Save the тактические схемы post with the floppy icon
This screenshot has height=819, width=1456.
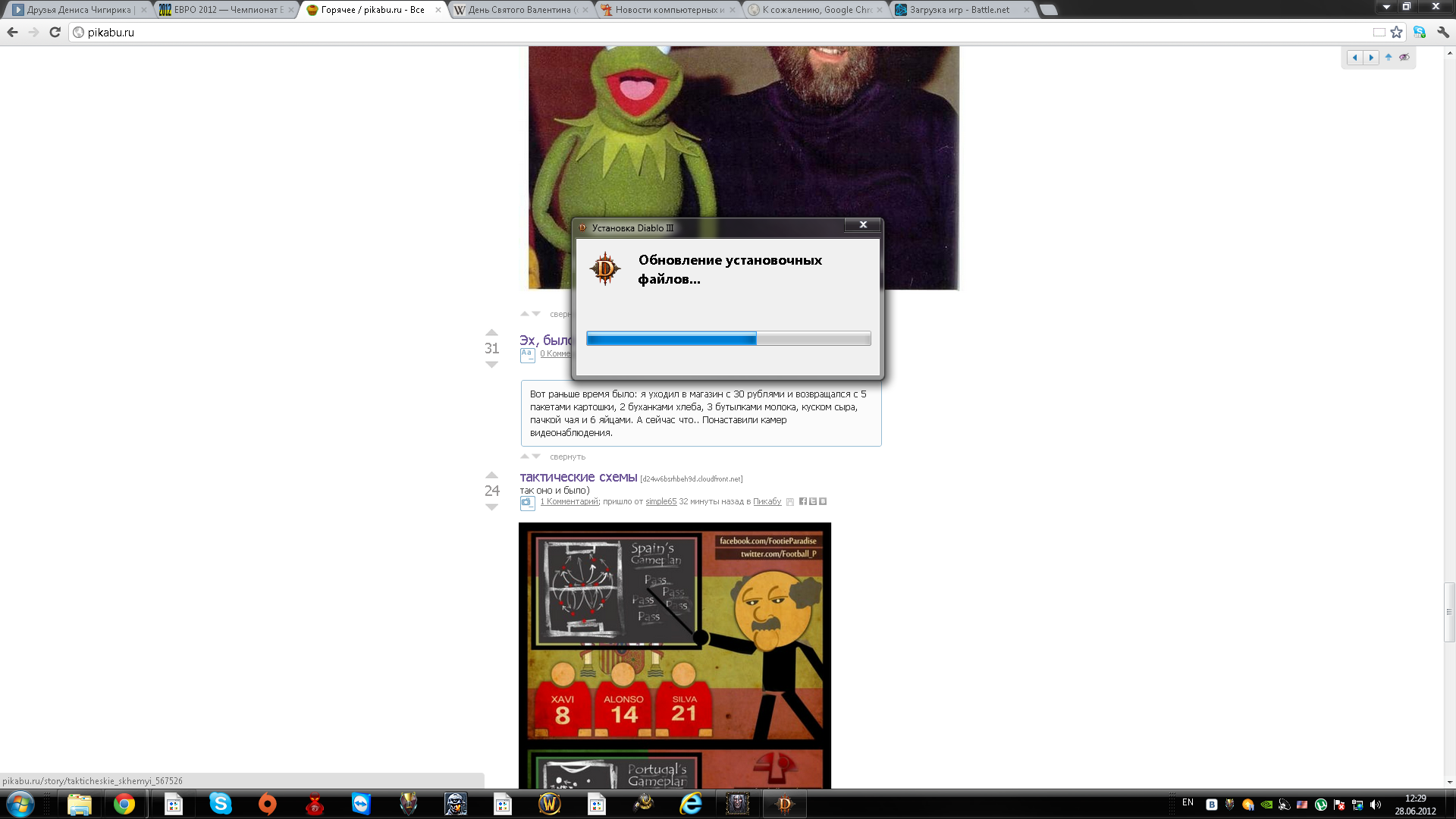[790, 502]
